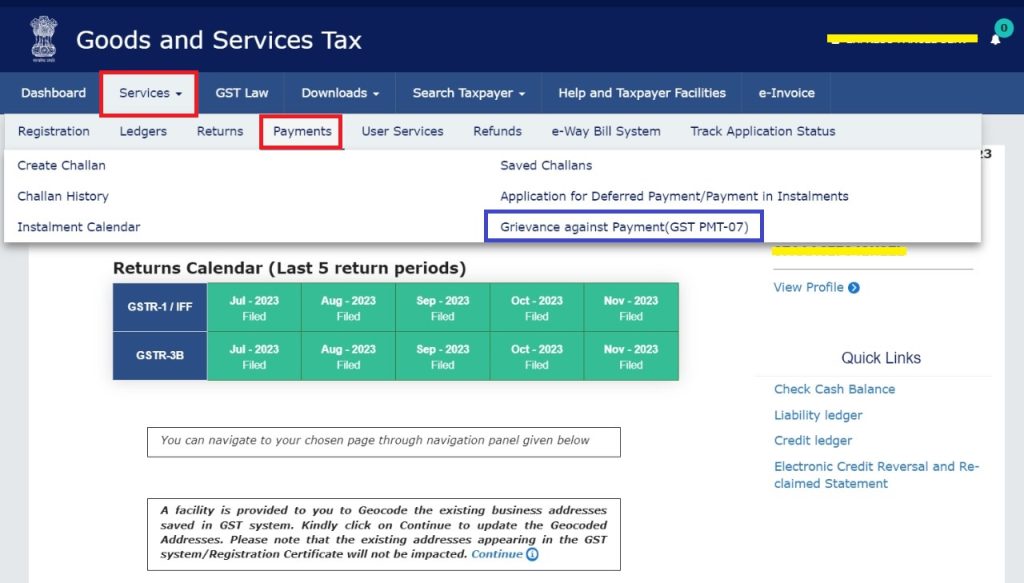
Task: Click the View Profile arrow icon
Action: tap(853, 288)
